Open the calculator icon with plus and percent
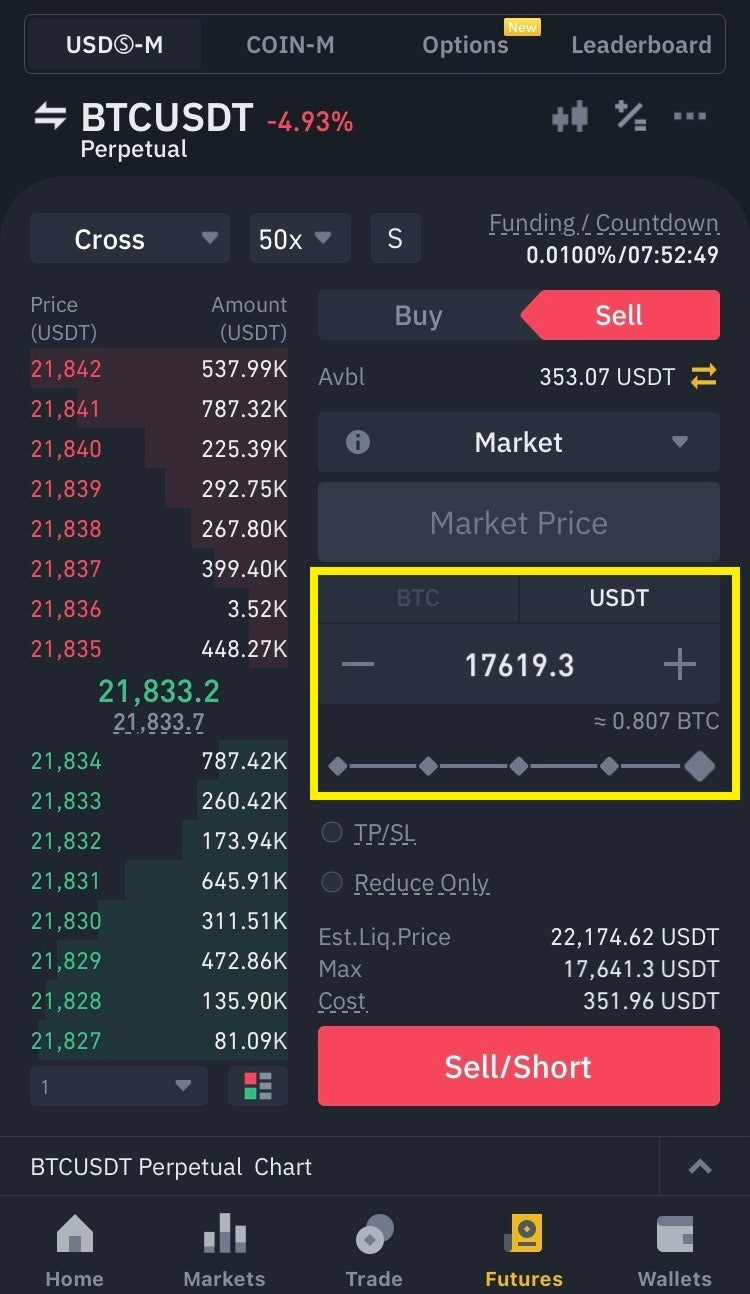Viewport: 750px width, 1294px height. [630, 117]
